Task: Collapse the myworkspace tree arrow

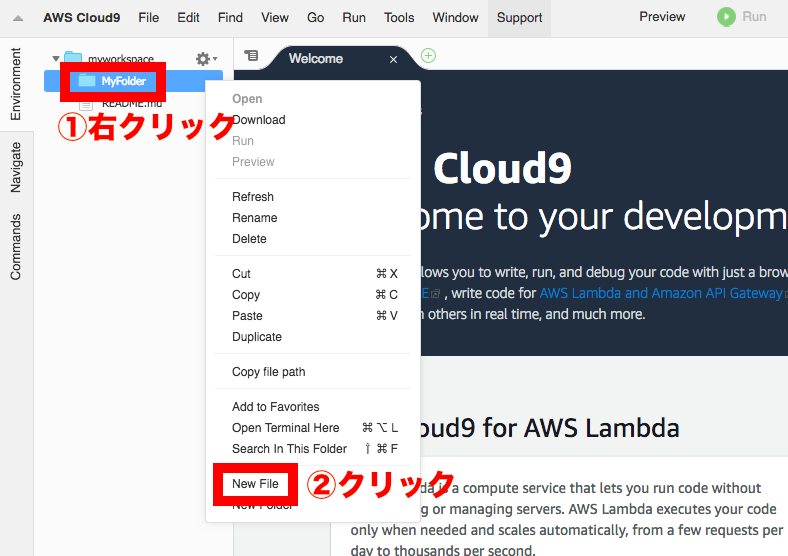Action: pos(56,59)
